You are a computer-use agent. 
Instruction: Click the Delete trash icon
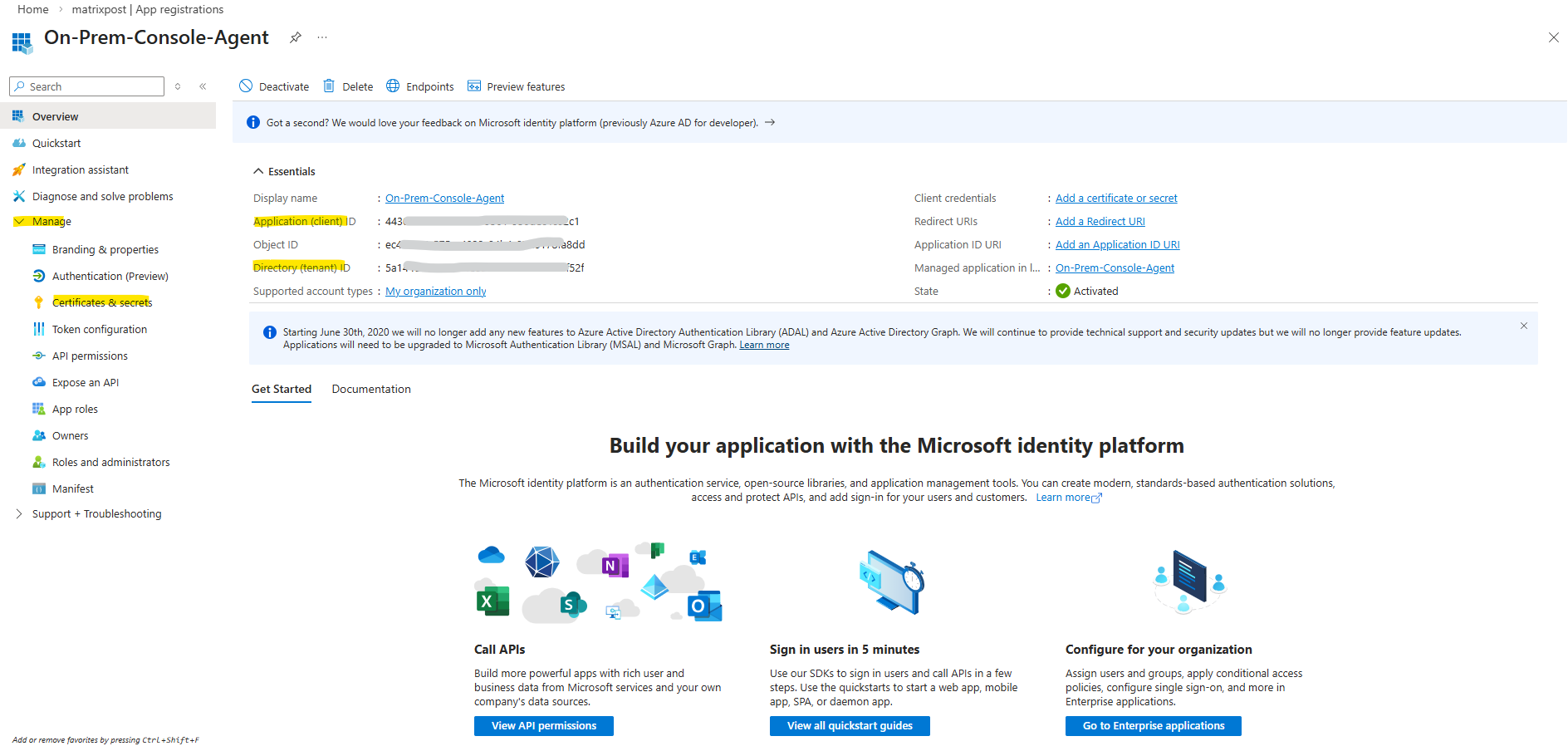click(x=329, y=86)
